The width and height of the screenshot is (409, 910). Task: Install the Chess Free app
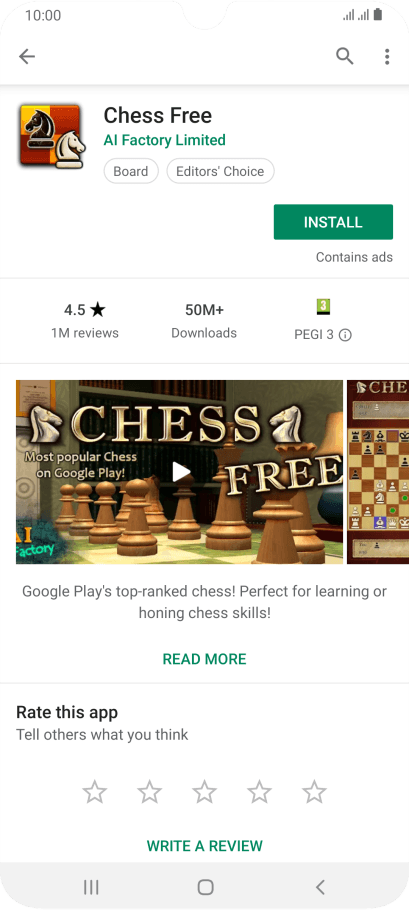point(333,222)
